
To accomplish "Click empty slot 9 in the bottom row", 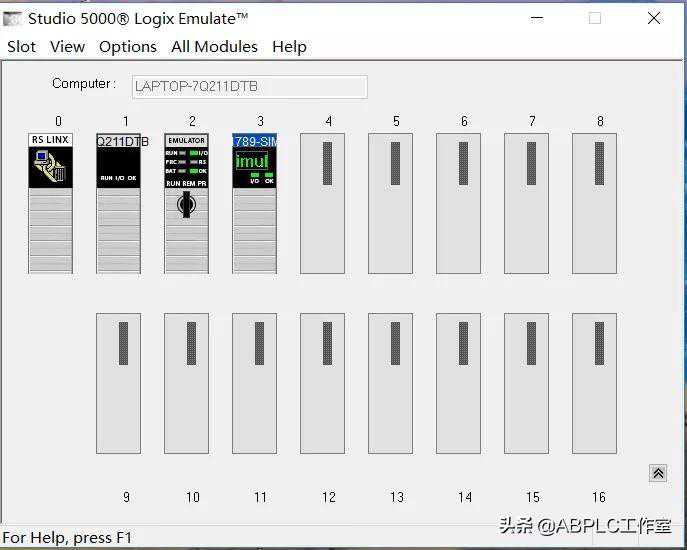I will 119,383.
